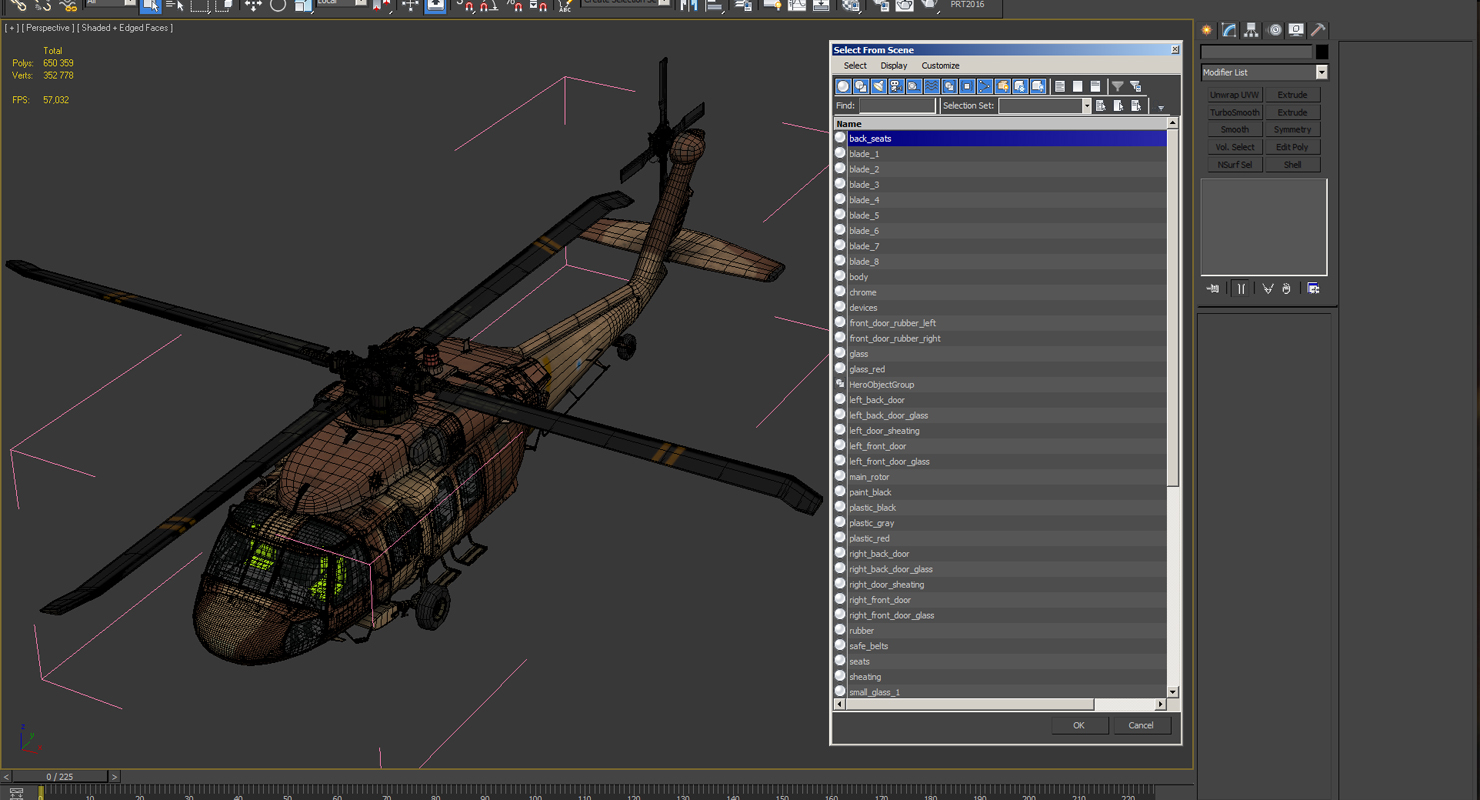
Task: Toggle Display Bones filter icon
Action: point(985,87)
